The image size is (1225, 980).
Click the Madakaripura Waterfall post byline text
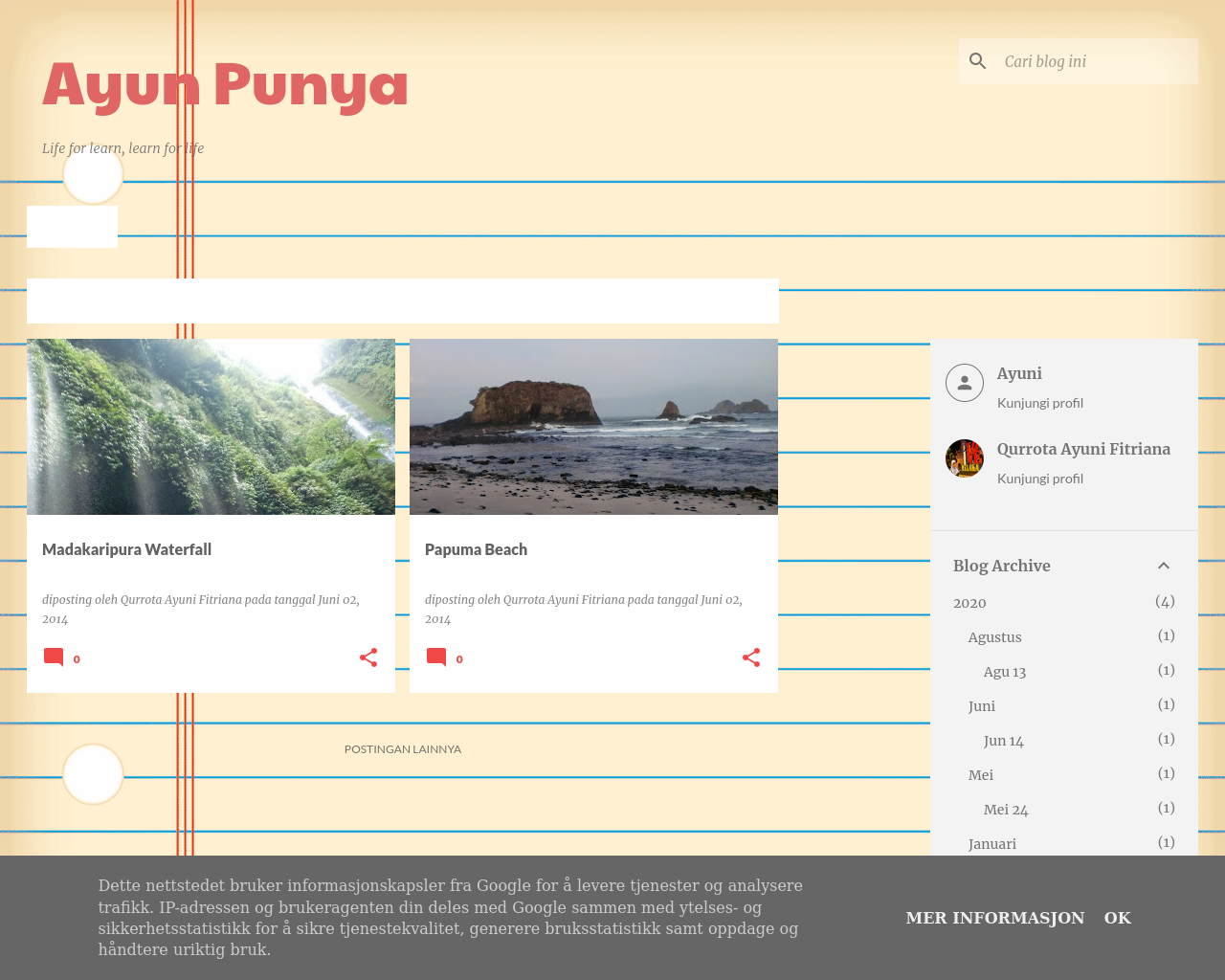pos(201,609)
